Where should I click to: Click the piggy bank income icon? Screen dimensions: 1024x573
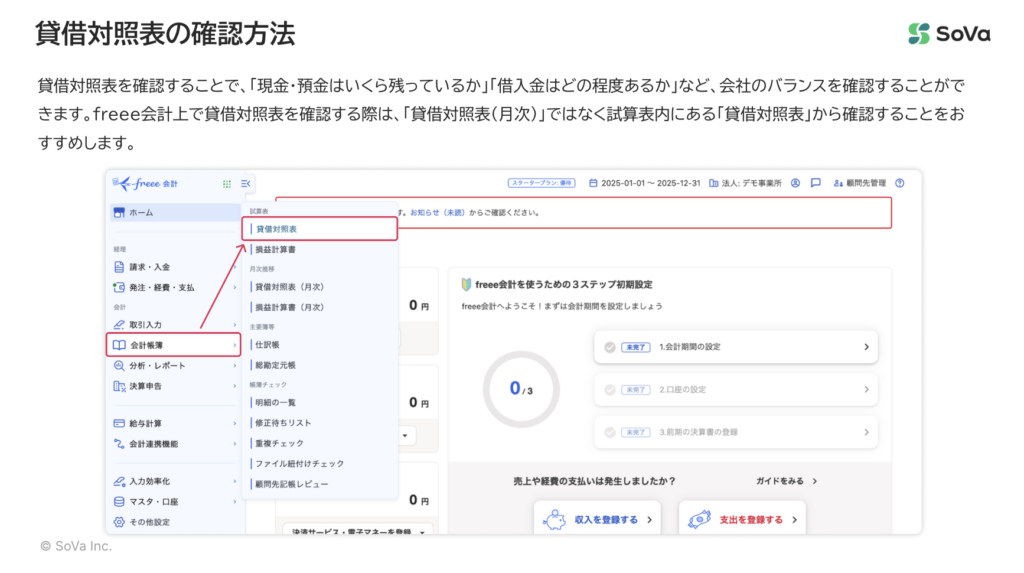click(x=555, y=520)
